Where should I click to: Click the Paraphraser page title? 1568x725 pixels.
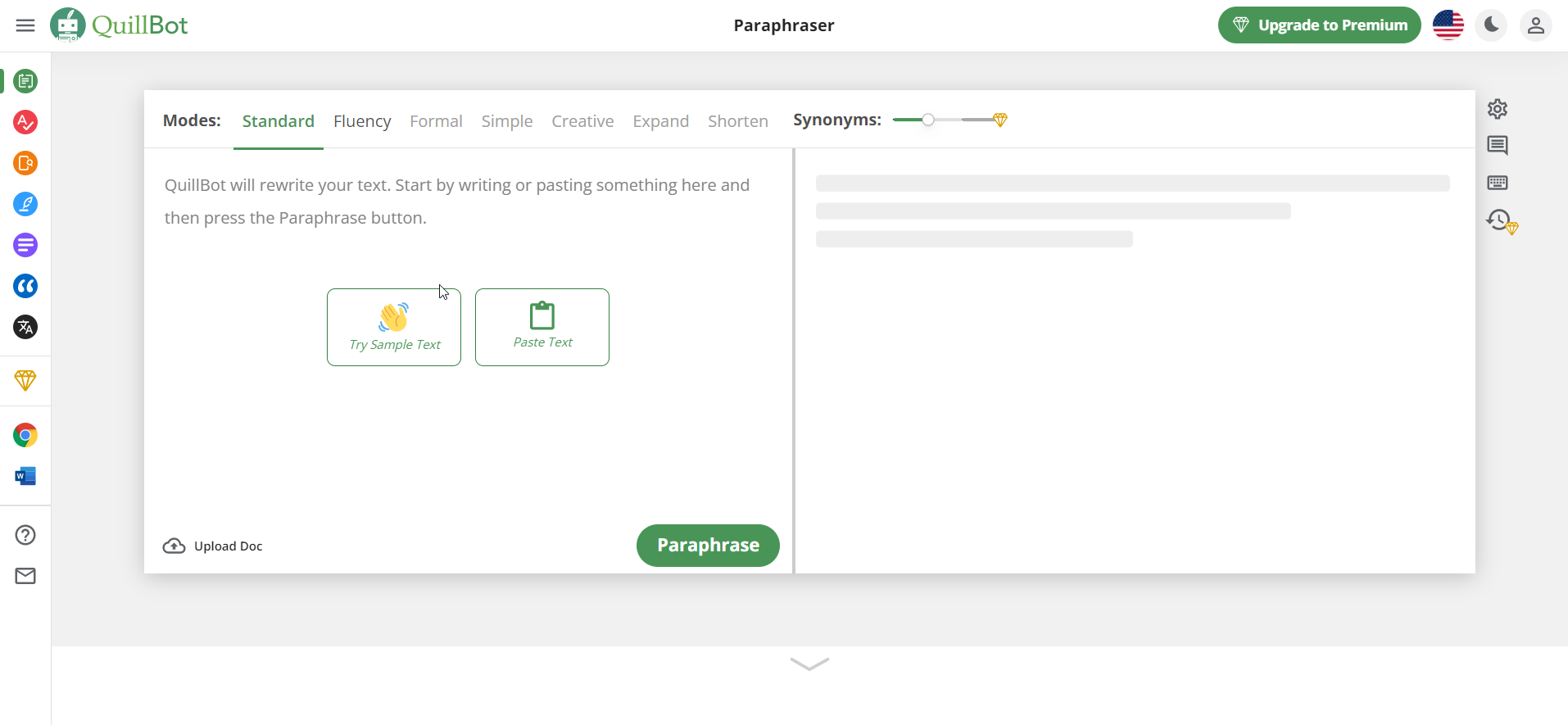pos(784,25)
